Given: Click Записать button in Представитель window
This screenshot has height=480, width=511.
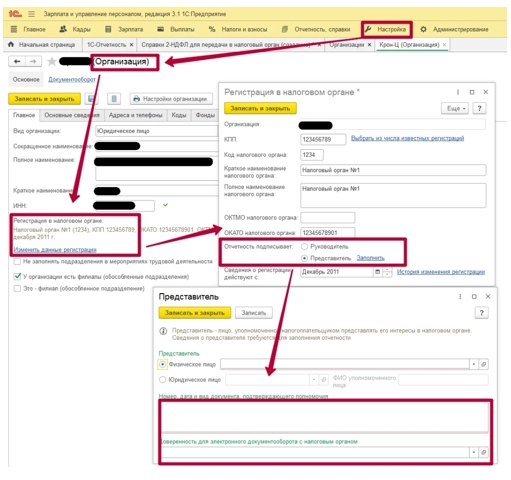Looking at the screenshot, I should point(254,313).
